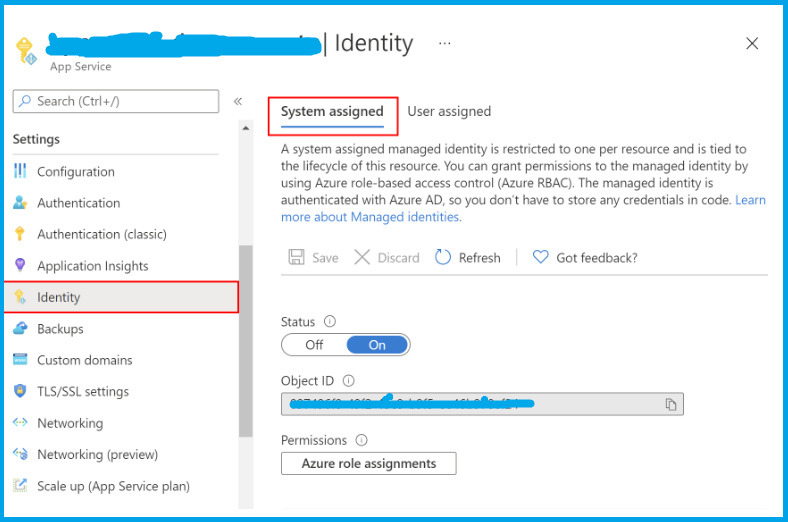Click the Settings section heading
Image resolution: width=788 pixels, height=522 pixels.
(x=36, y=139)
